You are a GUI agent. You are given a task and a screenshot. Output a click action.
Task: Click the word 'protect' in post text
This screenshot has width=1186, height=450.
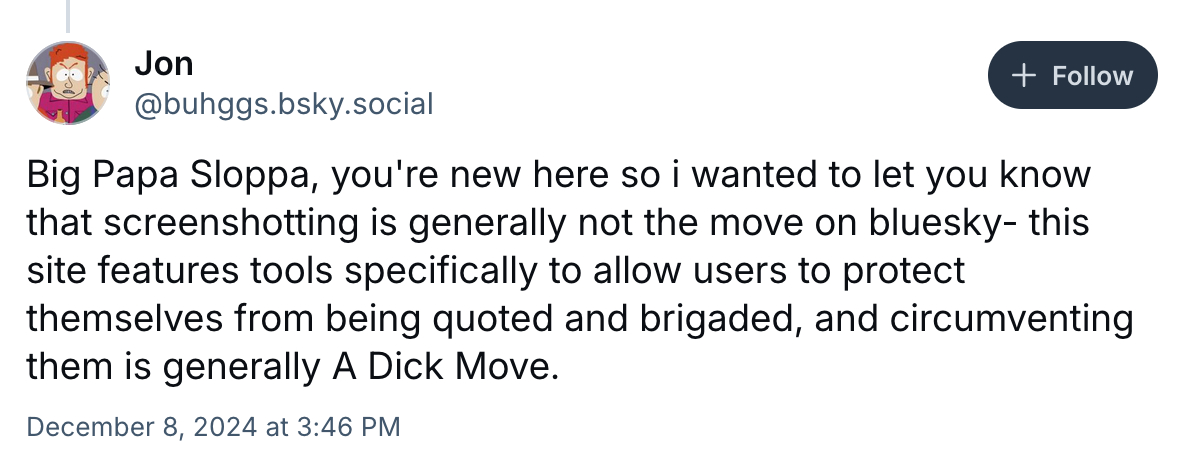[x=908, y=272]
